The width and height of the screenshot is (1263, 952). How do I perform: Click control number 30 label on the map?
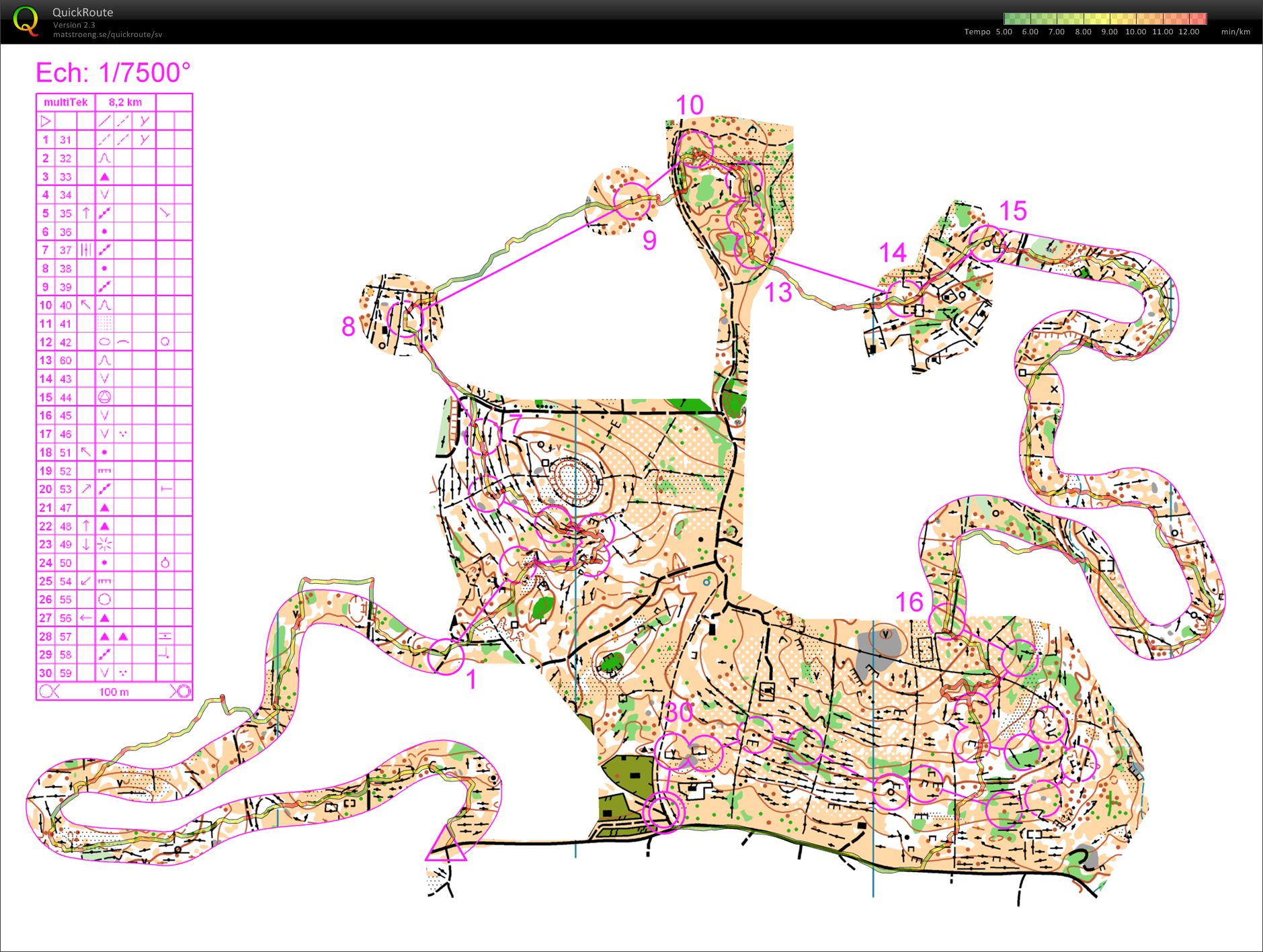click(x=678, y=713)
